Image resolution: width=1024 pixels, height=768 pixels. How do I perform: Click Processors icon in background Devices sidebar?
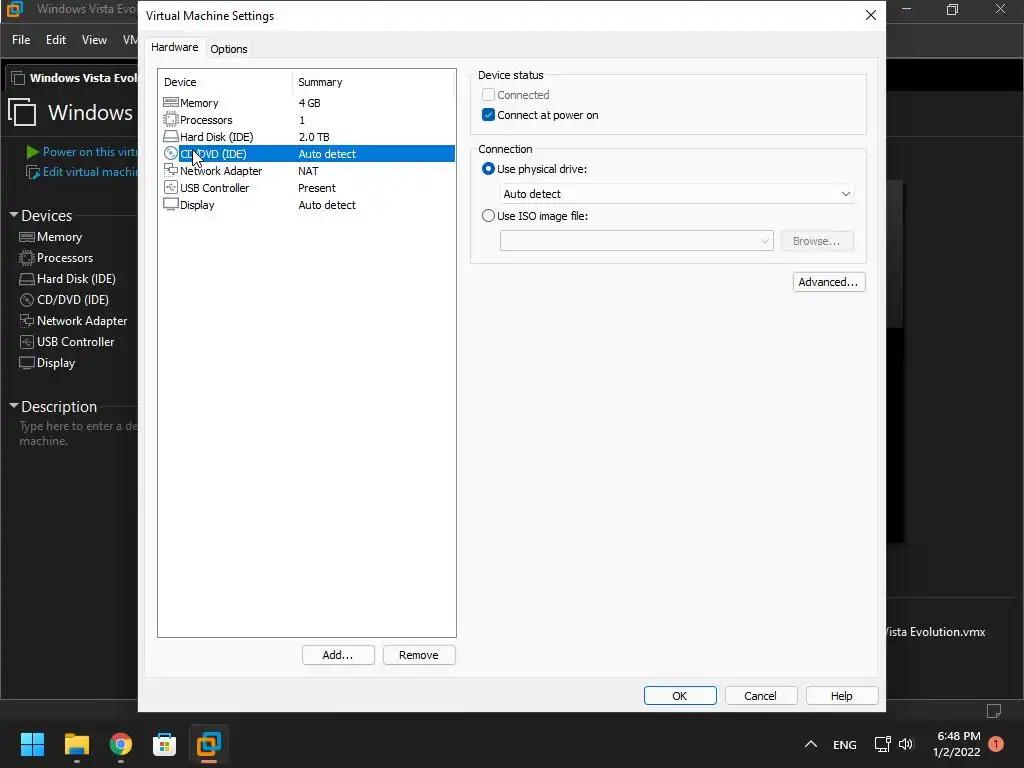coord(27,258)
